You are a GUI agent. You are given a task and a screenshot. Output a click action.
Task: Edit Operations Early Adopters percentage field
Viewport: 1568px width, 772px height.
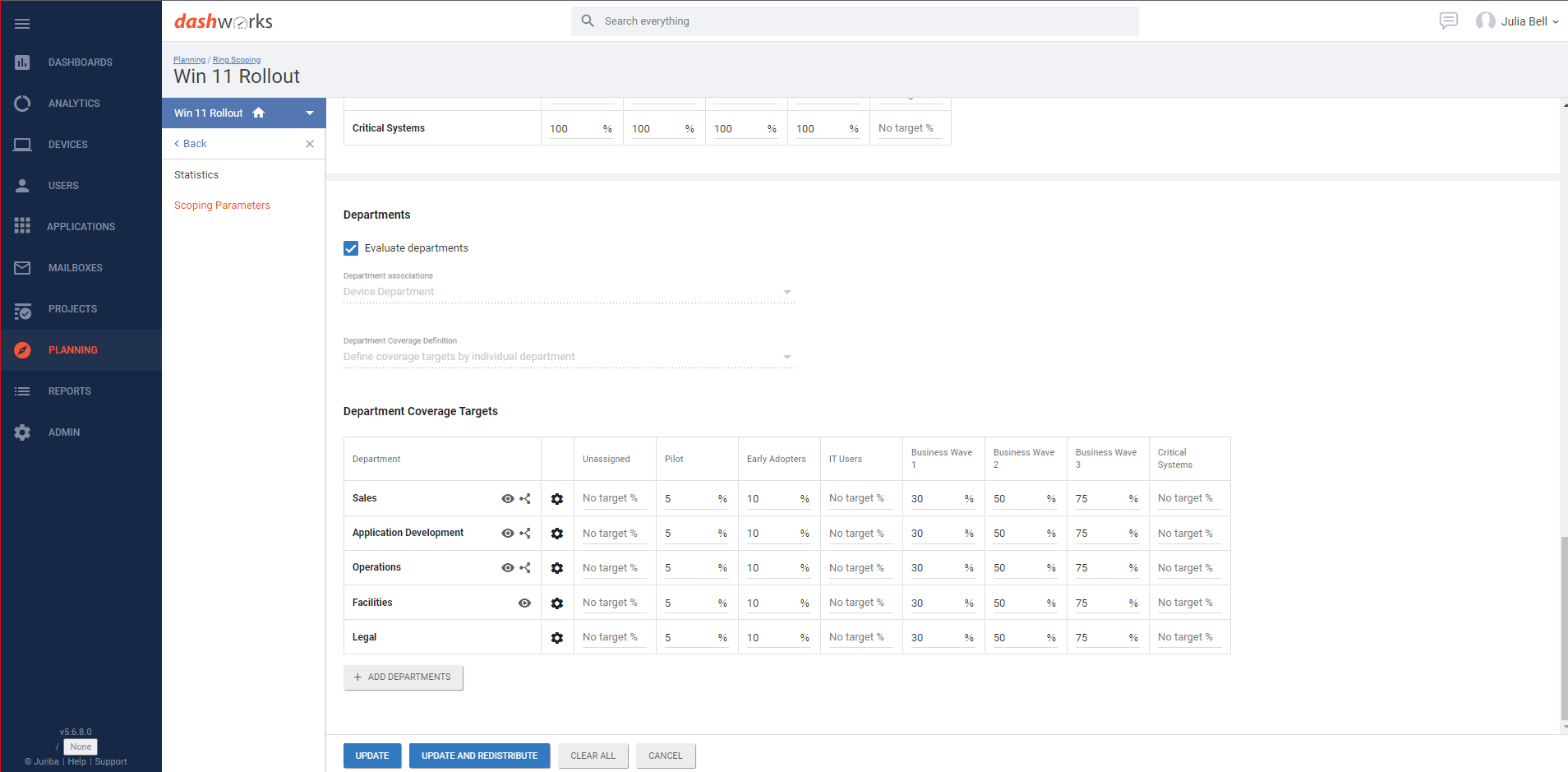click(779, 568)
